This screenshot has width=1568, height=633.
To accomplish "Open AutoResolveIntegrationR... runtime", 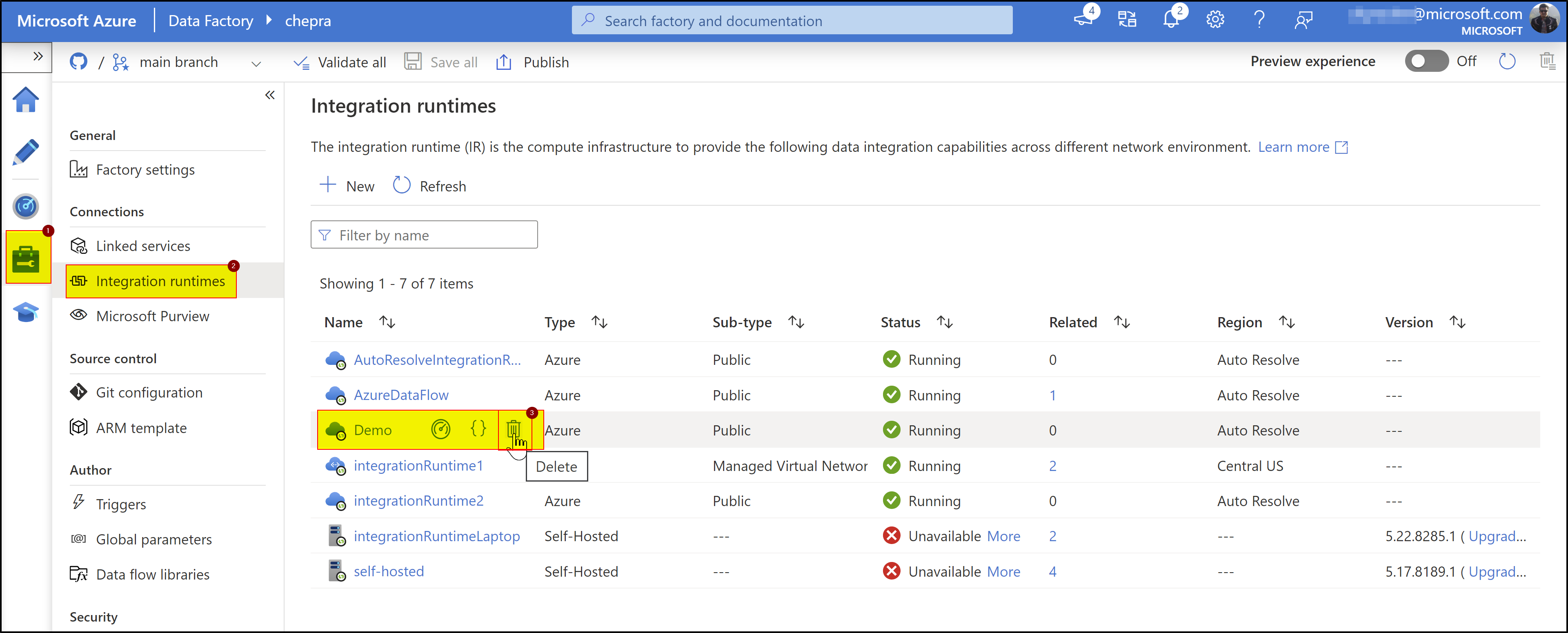I will (437, 360).
